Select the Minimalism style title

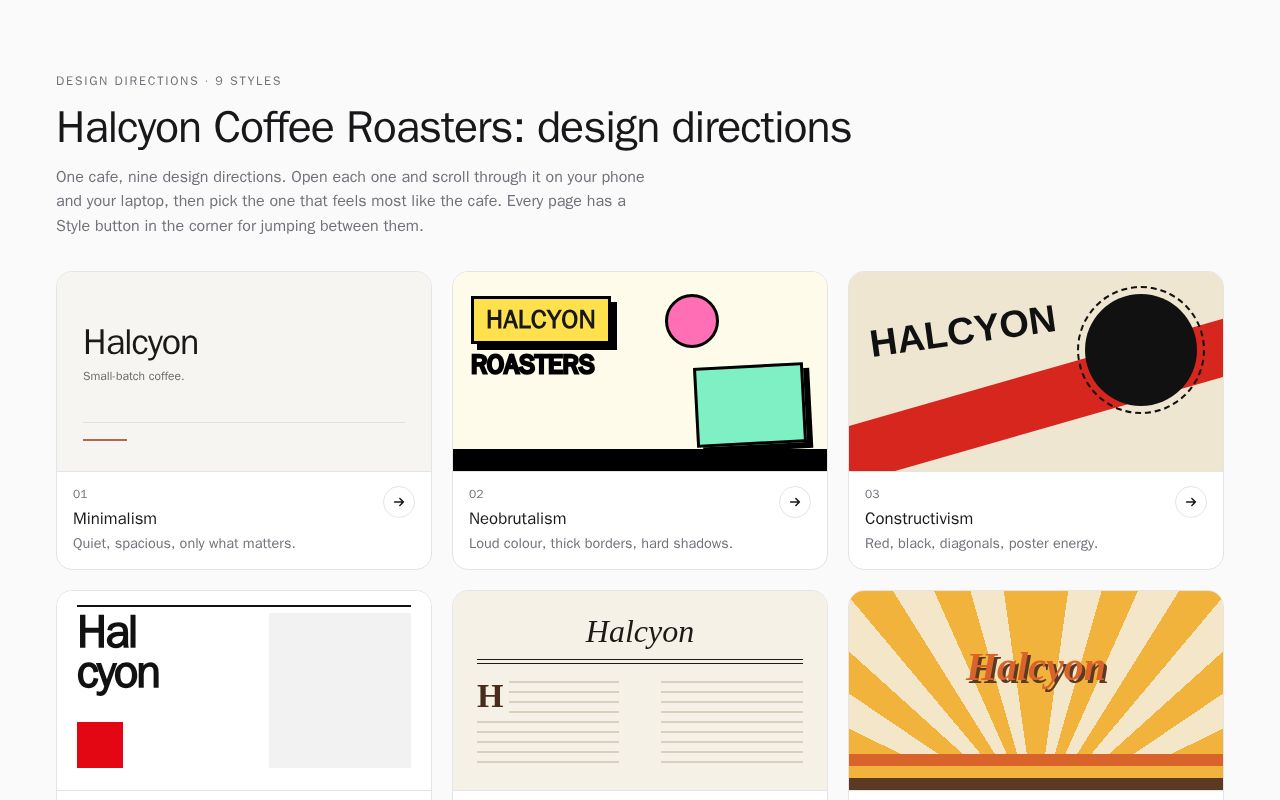click(x=115, y=519)
